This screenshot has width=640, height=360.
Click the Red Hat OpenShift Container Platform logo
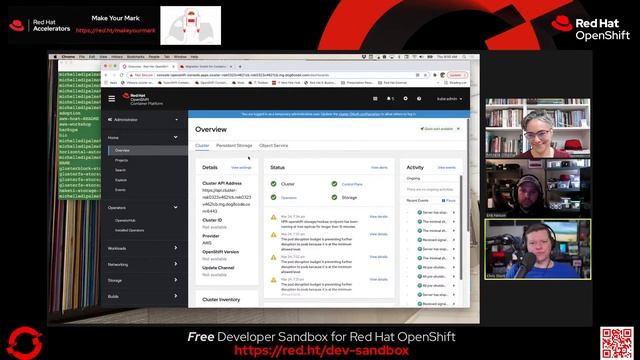[x=142, y=99]
